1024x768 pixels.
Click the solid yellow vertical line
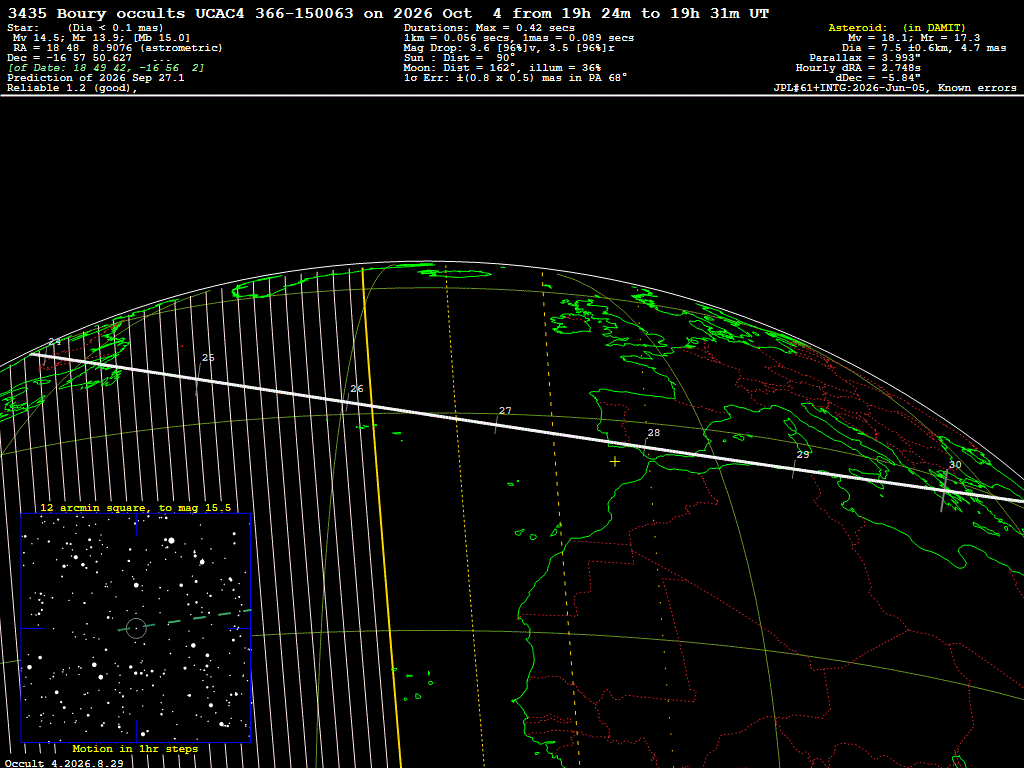(x=382, y=516)
